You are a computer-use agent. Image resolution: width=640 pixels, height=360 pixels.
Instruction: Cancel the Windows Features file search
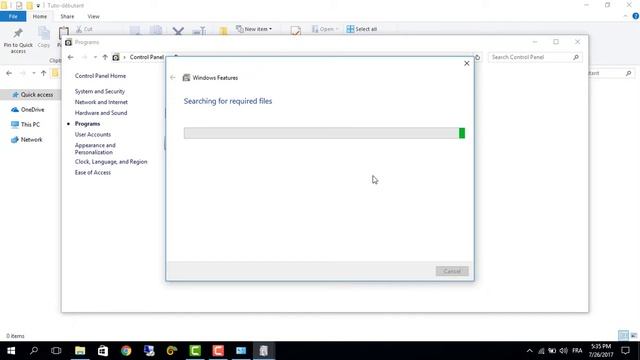(x=452, y=271)
